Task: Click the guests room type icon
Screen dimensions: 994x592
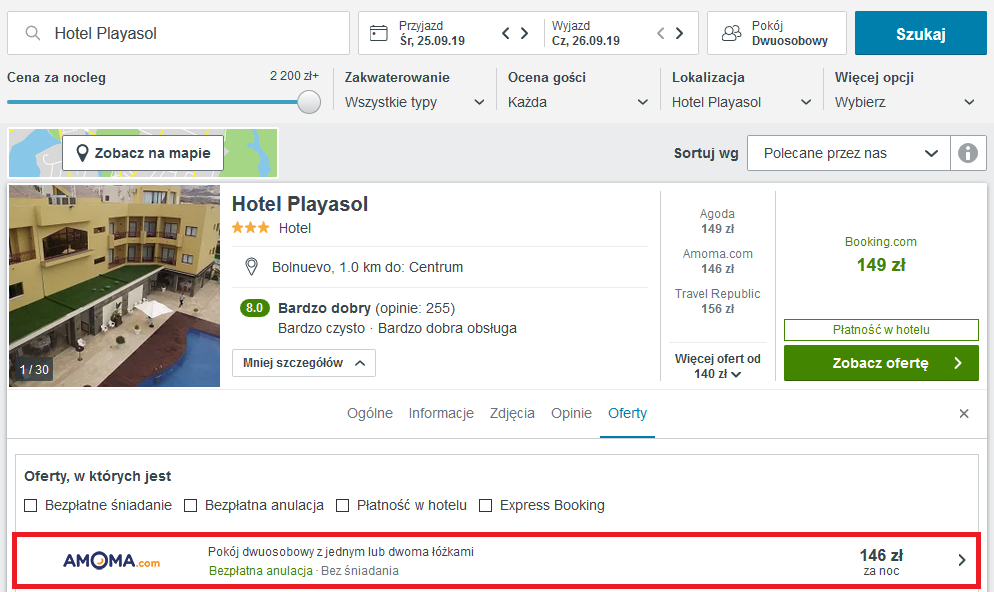Action: [x=732, y=33]
